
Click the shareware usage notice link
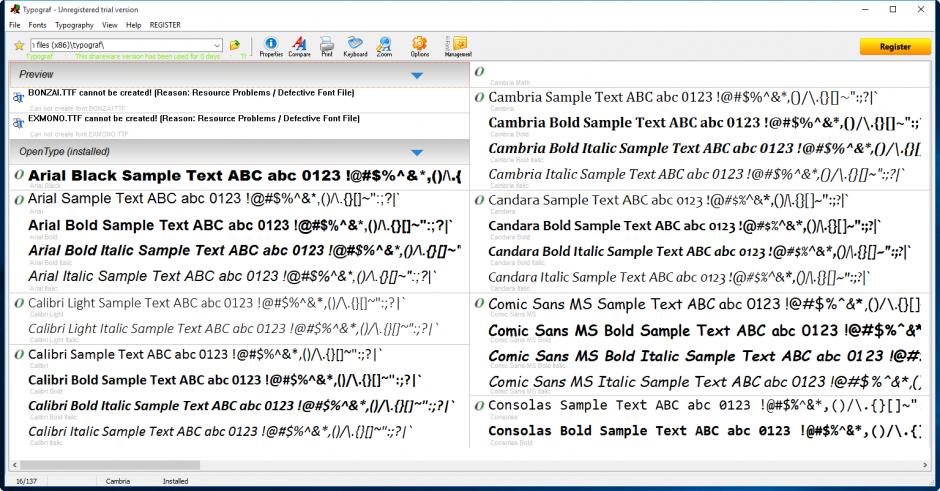147,56
